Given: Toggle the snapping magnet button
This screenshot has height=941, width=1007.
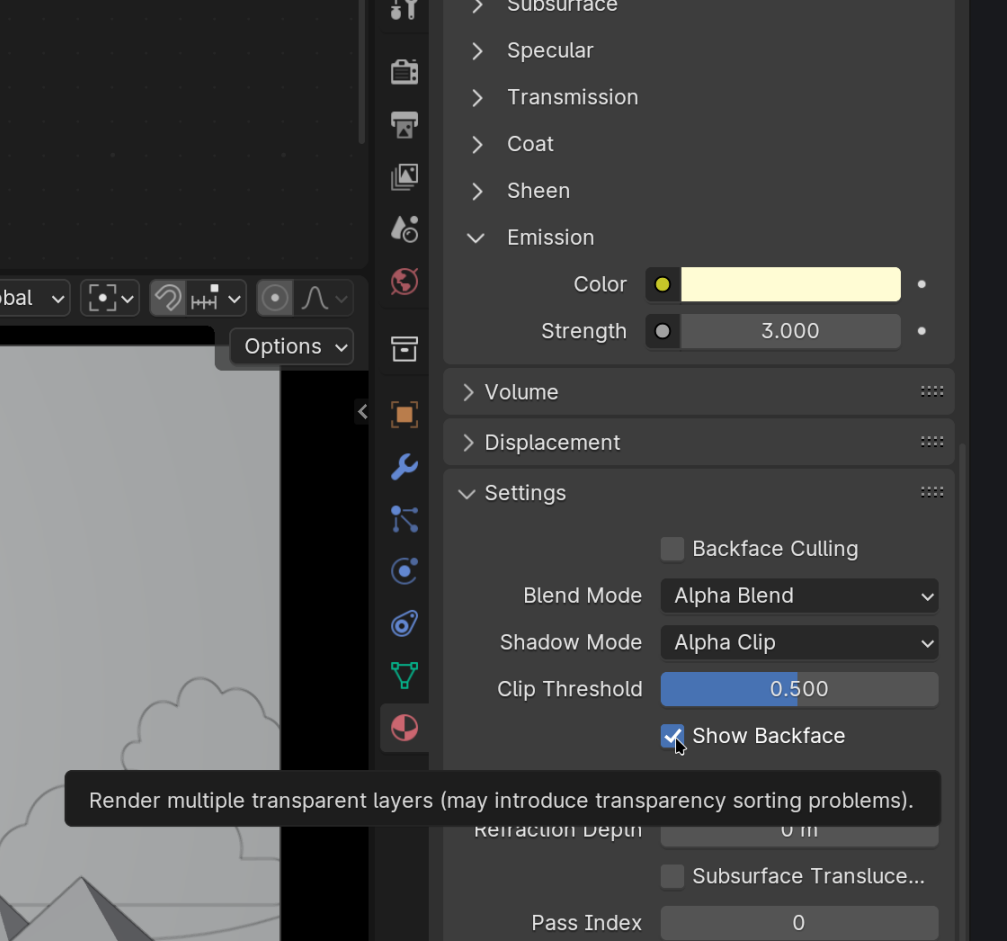Looking at the screenshot, I should click(168, 298).
